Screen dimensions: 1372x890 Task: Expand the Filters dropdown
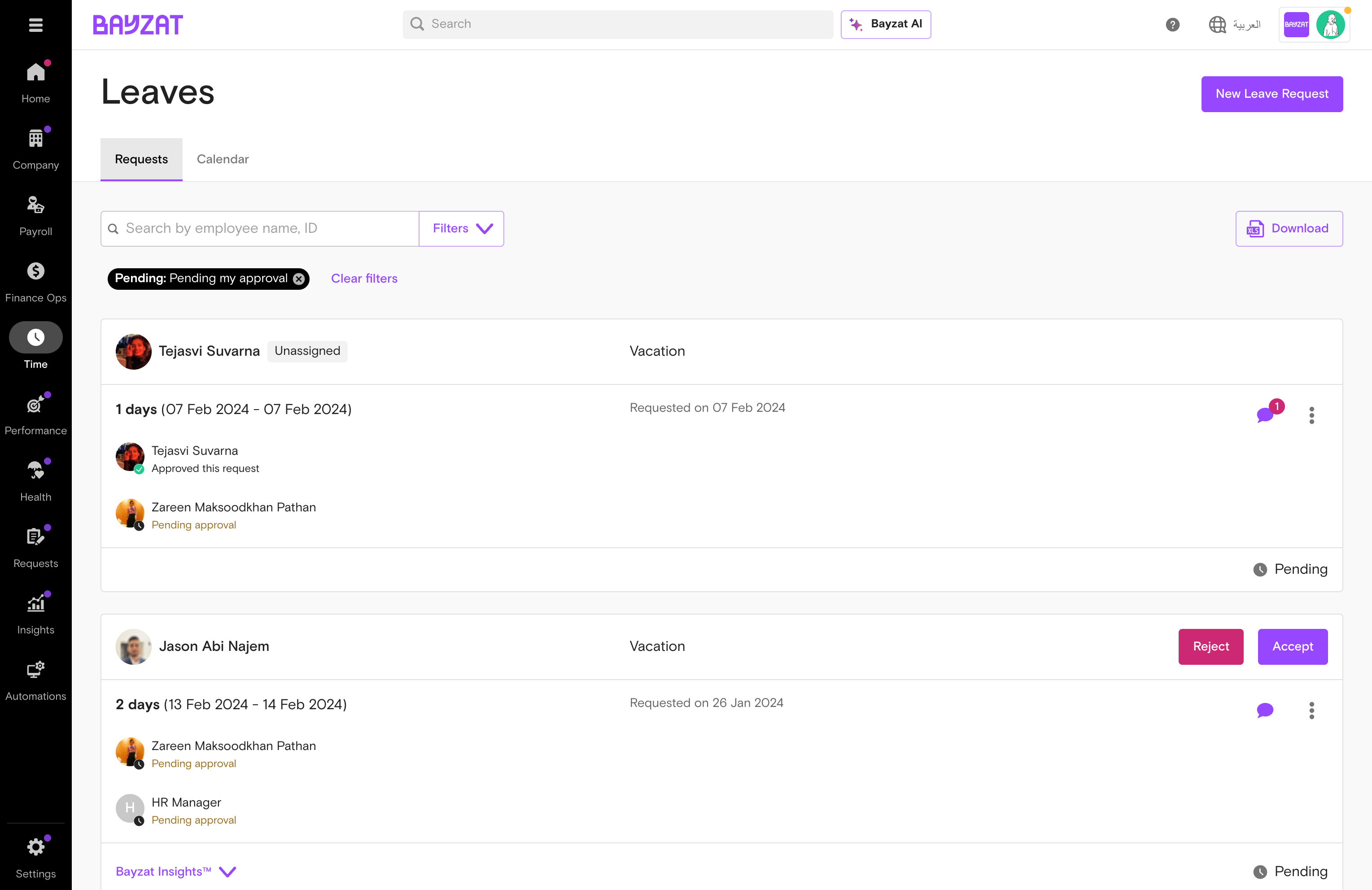461,229
